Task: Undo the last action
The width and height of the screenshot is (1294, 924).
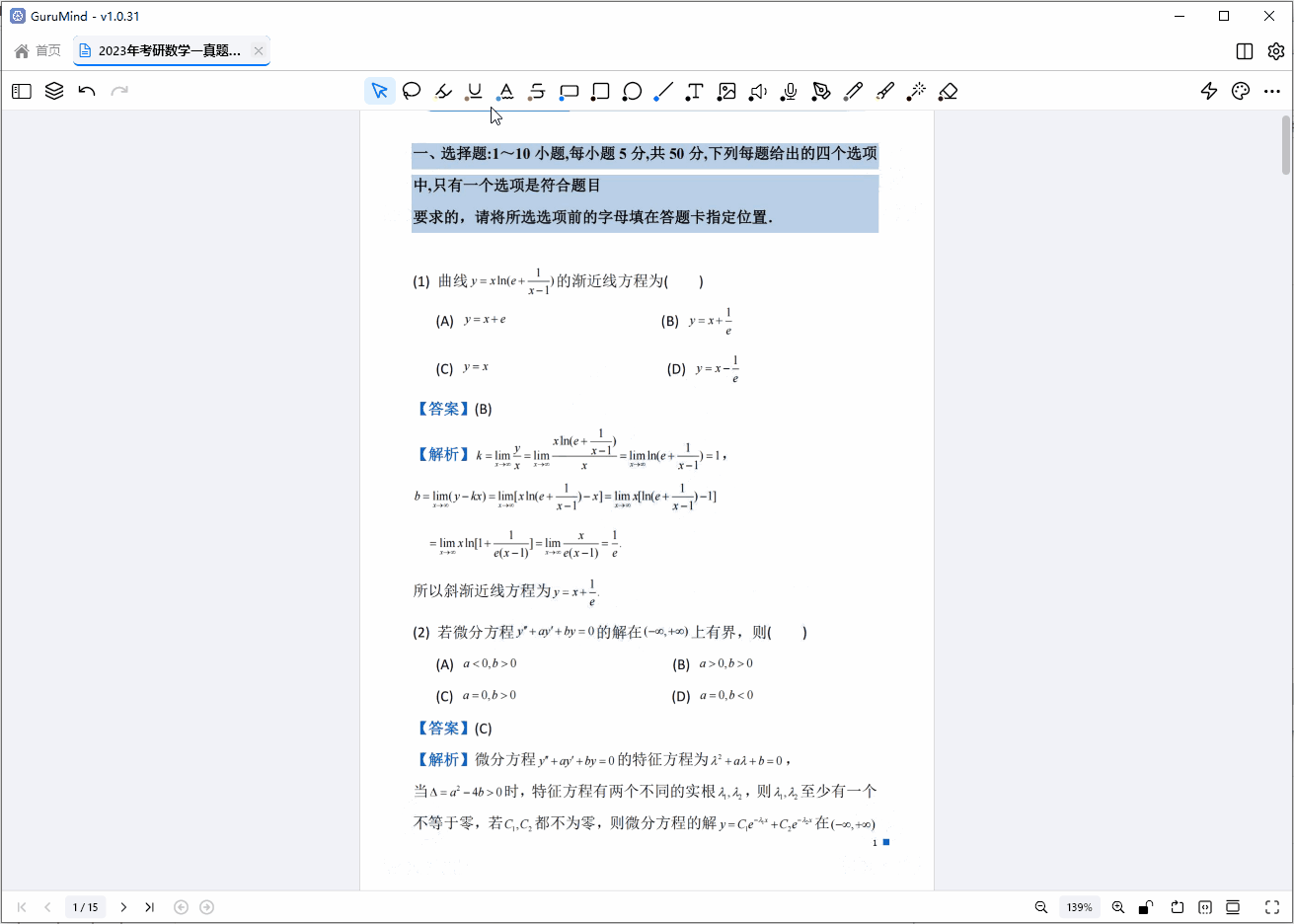Action: tap(87, 91)
